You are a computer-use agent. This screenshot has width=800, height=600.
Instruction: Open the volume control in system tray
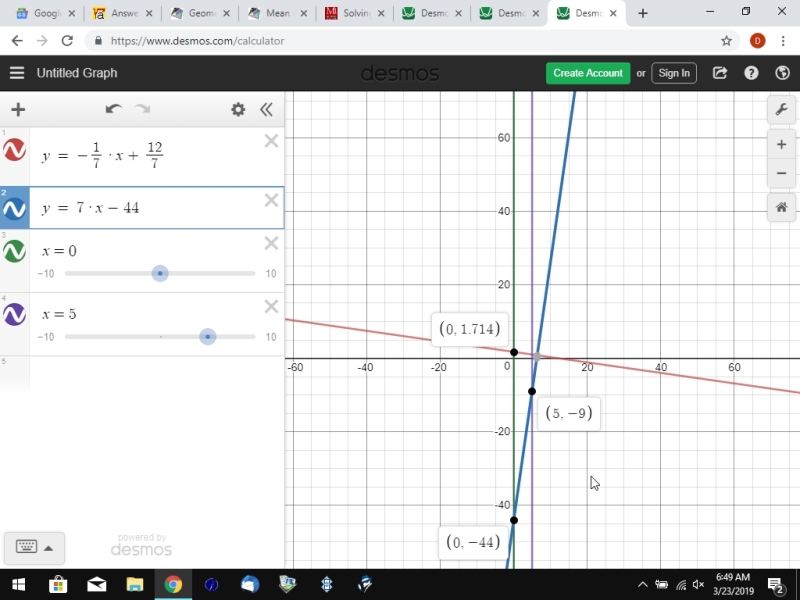(x=698, y=585)
